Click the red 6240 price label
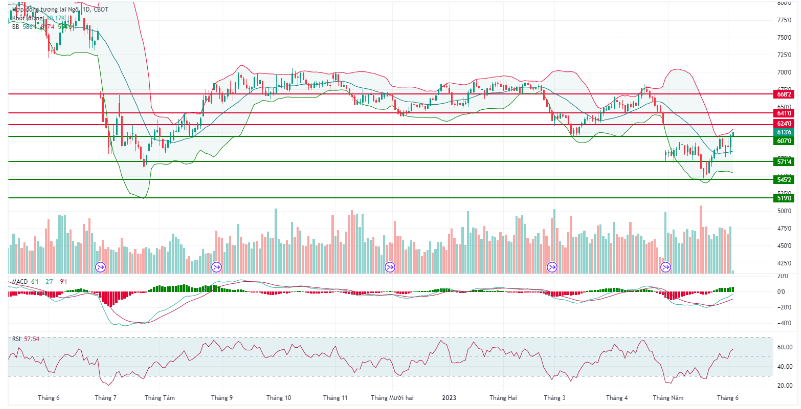The height and width of the screenshot is (409, 801). tap(784, 124)
